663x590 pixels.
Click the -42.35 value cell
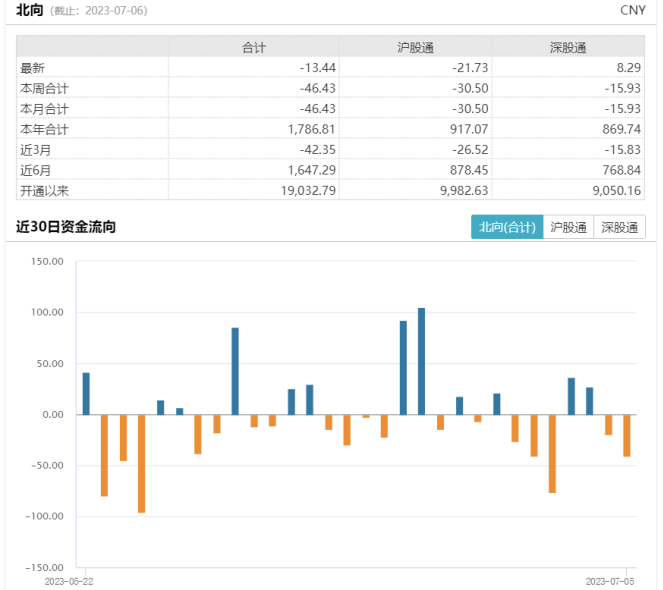pyautogui.click(x=318, y=150)
